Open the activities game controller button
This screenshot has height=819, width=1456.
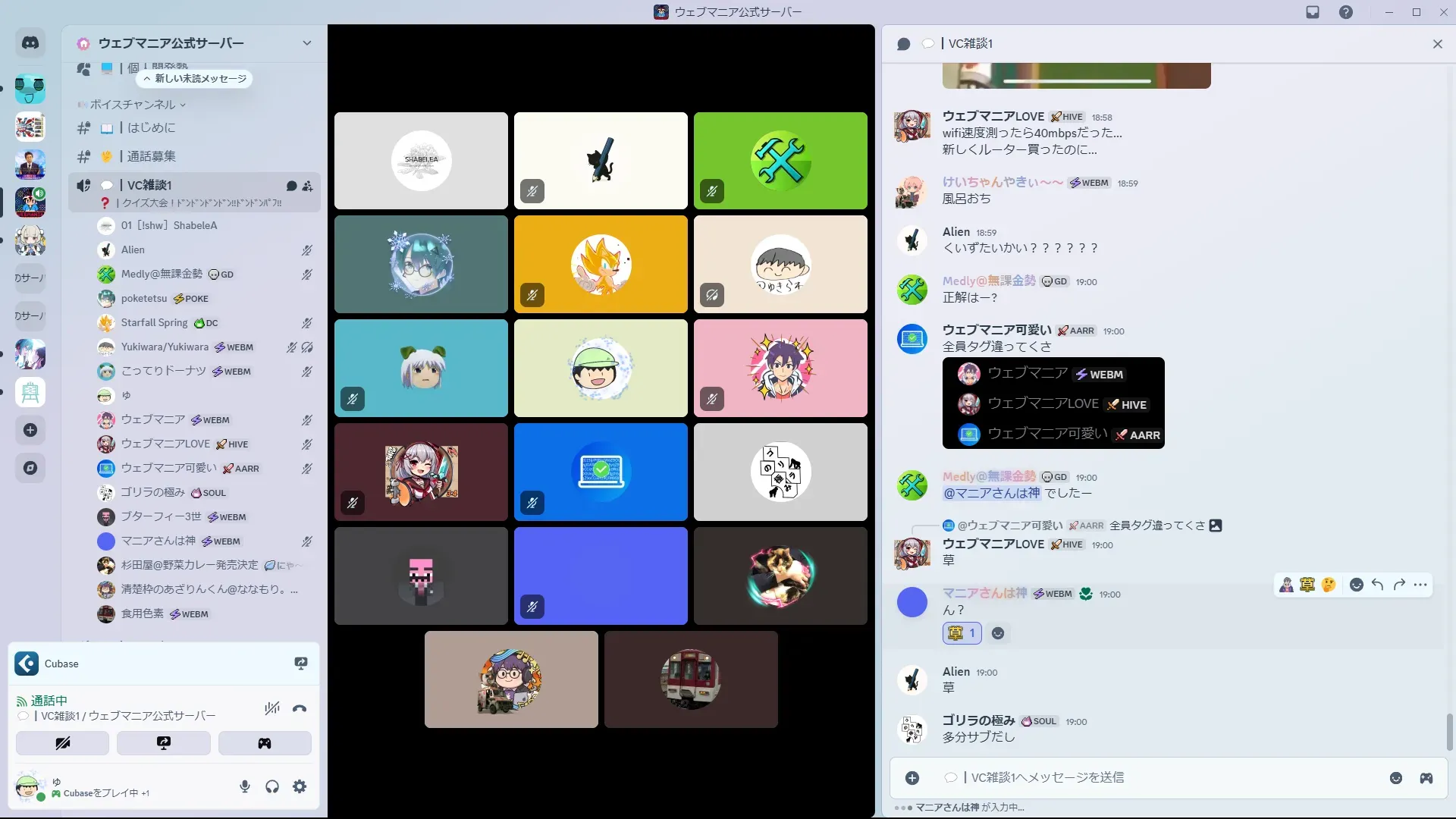[x=265, y=743]
